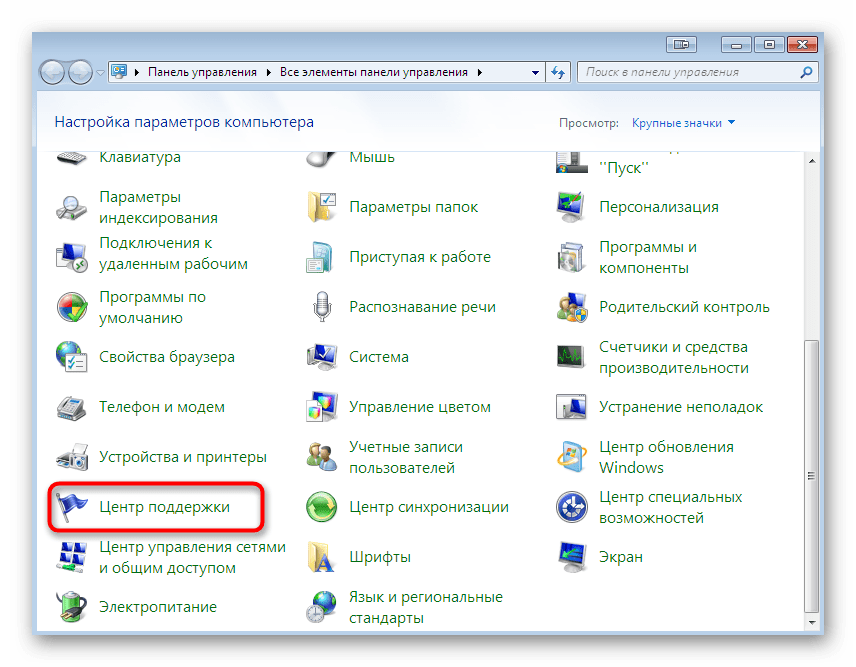This screenshot has height=667, width=856.
Task: Open Speech Recognition microphone icon (Распознавание речи)
Action: tap(322, 307)
